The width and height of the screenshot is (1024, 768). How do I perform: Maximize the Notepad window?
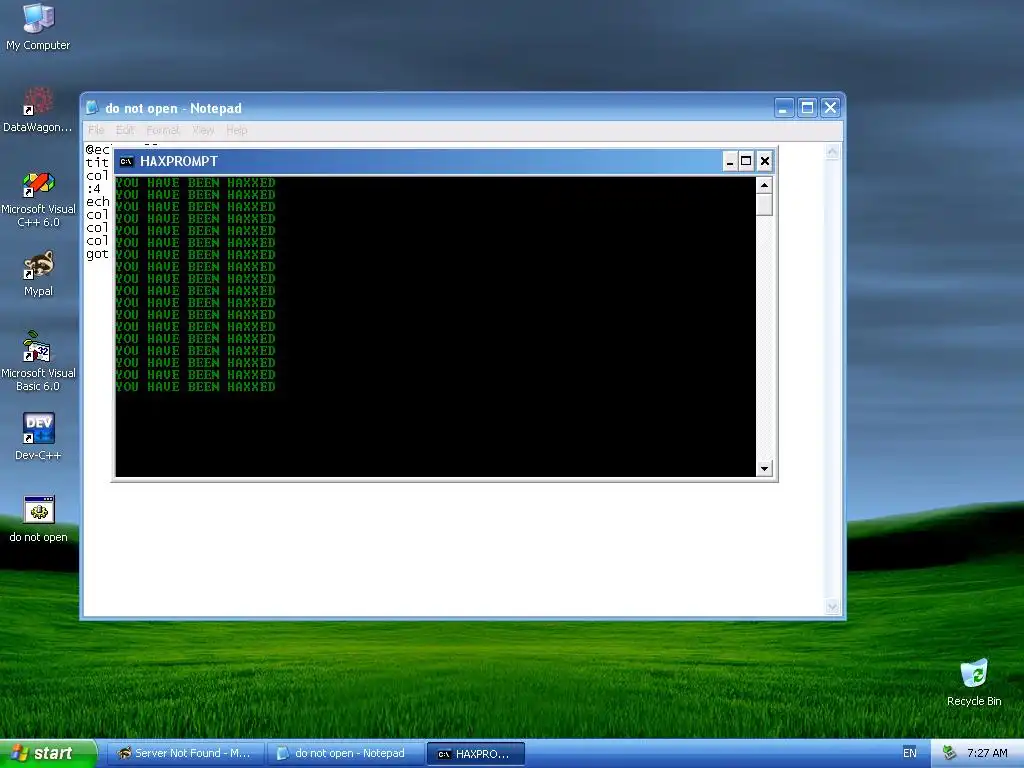click(x=807, y=108)
